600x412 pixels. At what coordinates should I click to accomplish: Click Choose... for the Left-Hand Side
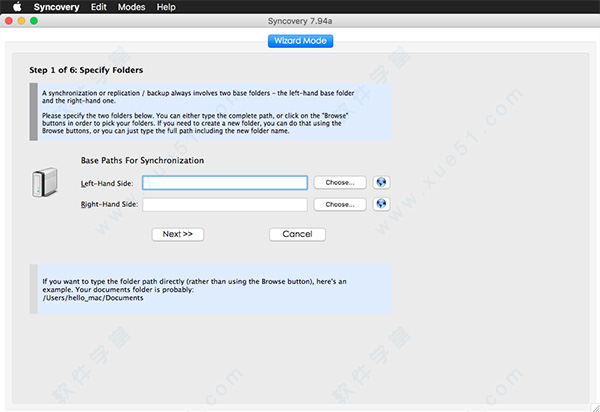pos(339,183)
